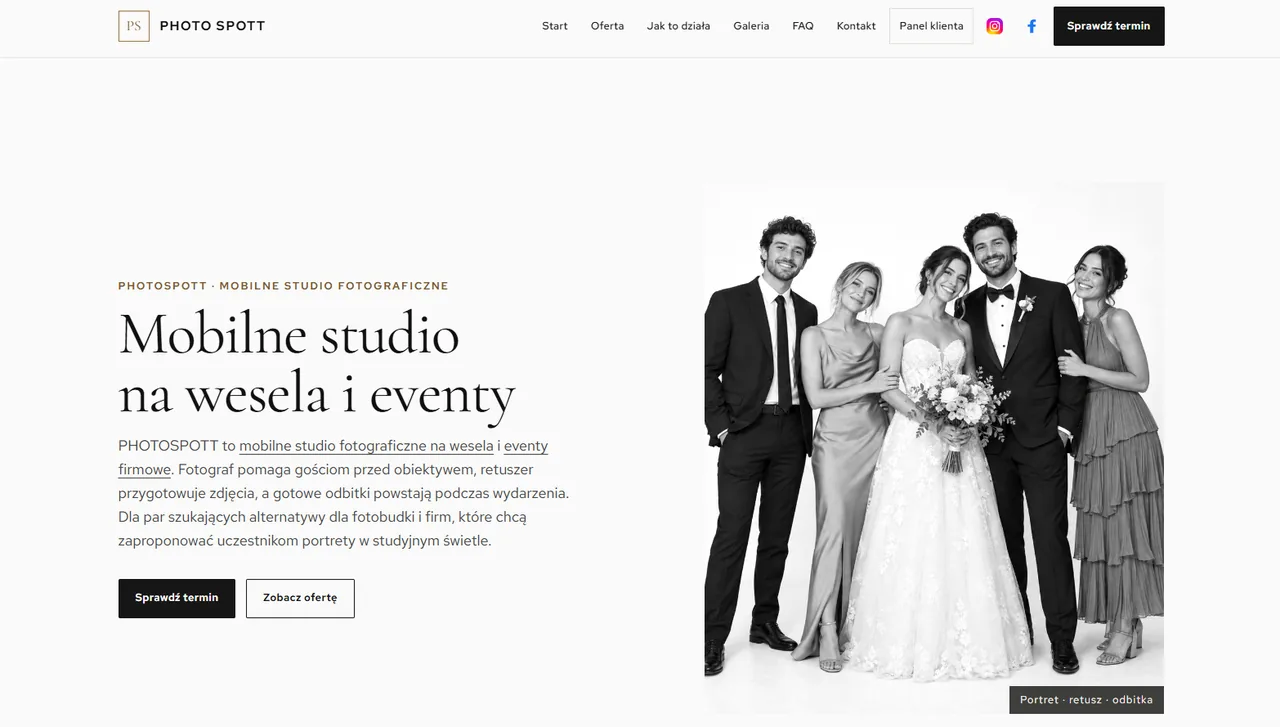
Task: Open the wedding group hero photo
Action: [x=934, y=447]
